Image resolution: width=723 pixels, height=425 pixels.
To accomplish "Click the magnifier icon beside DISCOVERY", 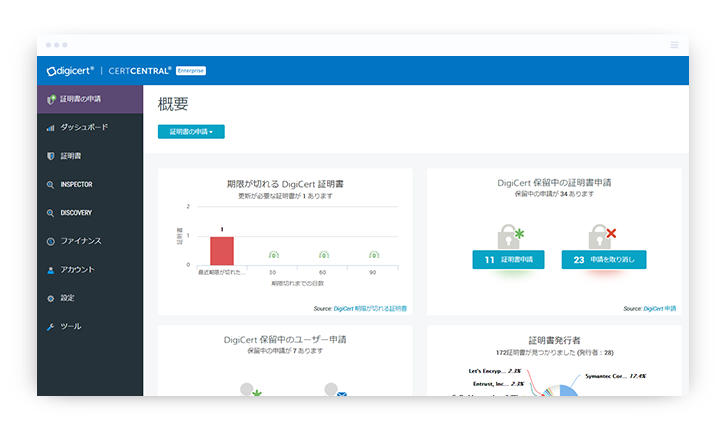I will [x=51, y=213].
